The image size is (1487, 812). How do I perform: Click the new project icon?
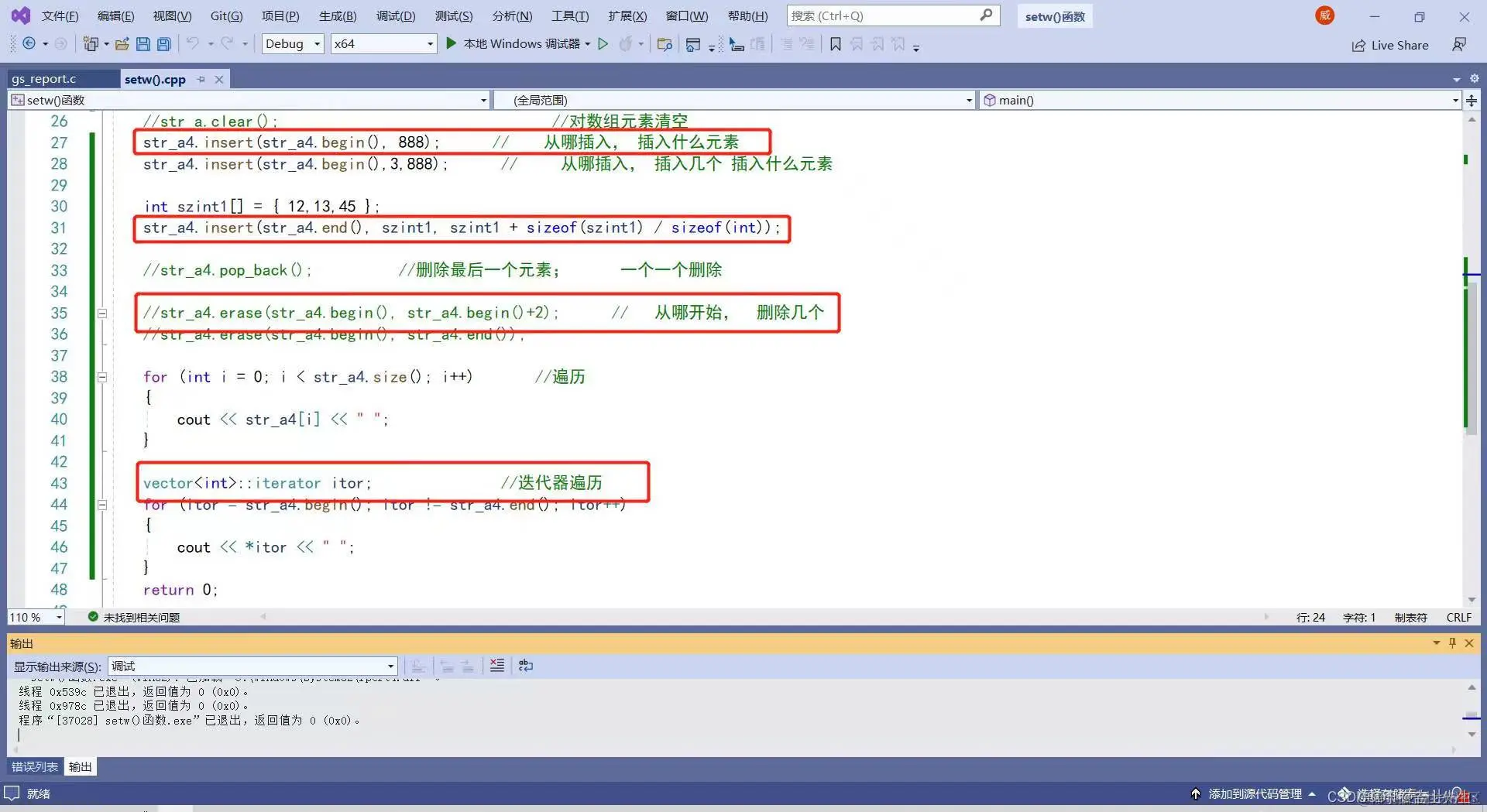point(91,44)
